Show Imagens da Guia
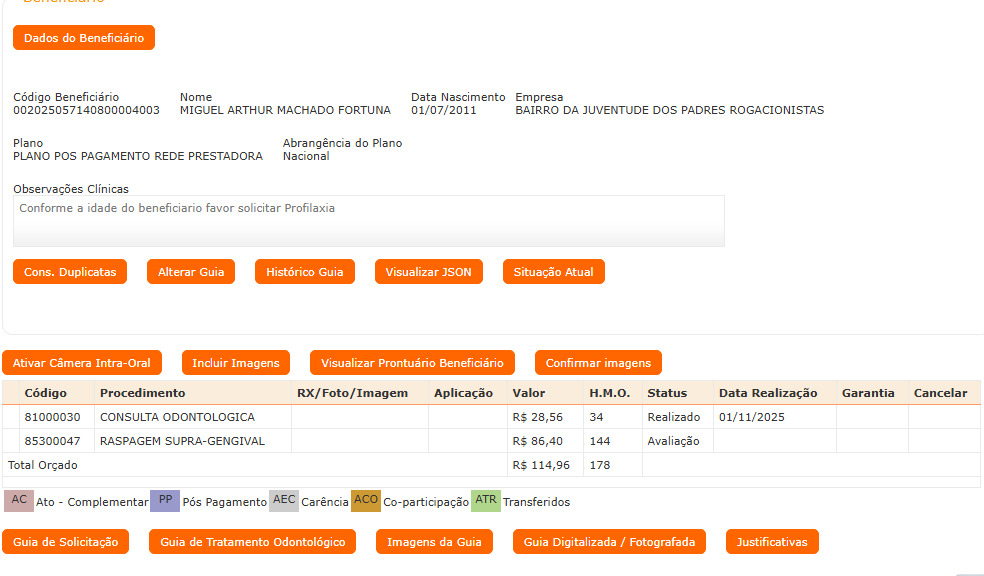 point(434,542)
